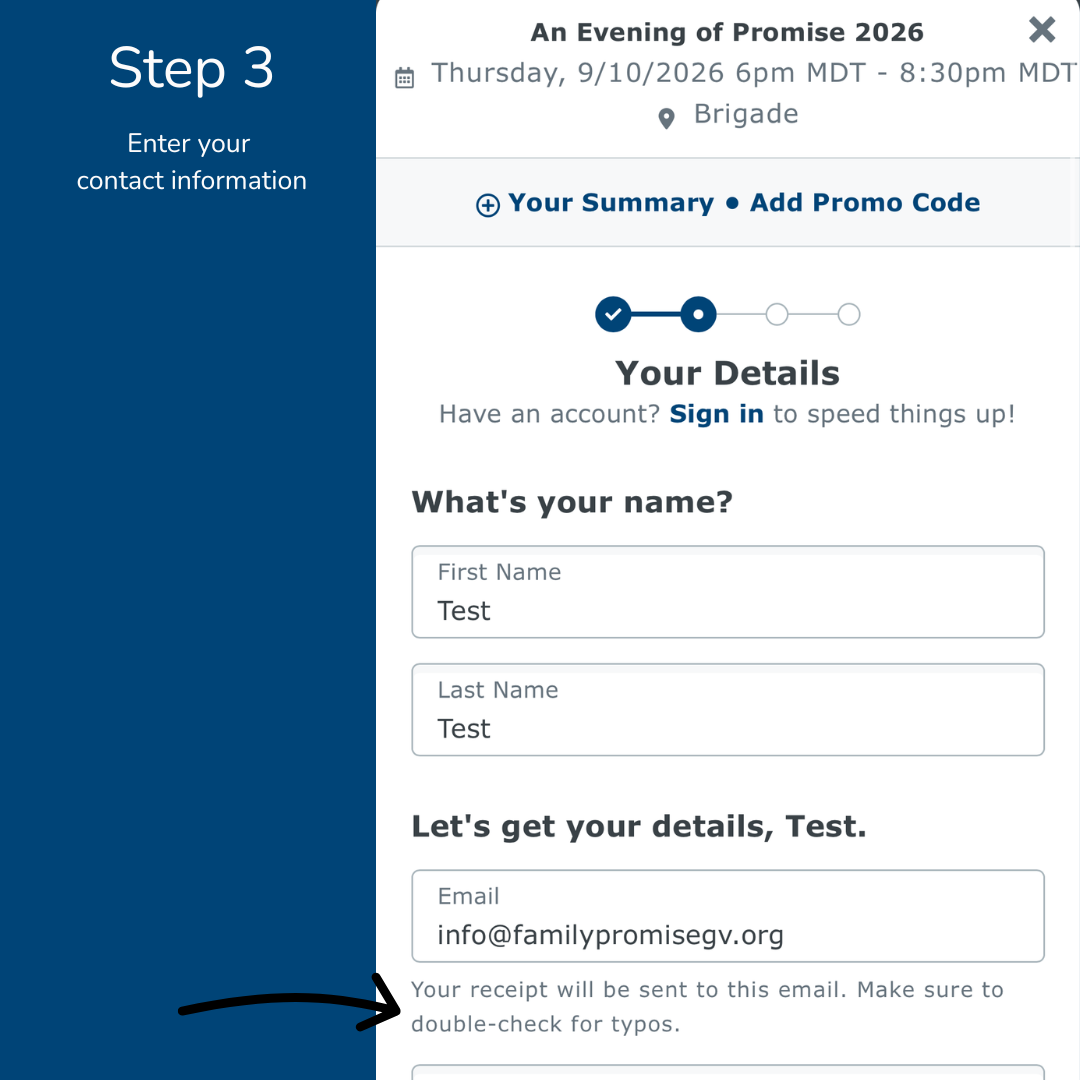The width and height of the screenshot is (1080, 1080).
Task: Expand Your Summary with the plus icon
Action: pyautogui.click(x=488, y=205)
